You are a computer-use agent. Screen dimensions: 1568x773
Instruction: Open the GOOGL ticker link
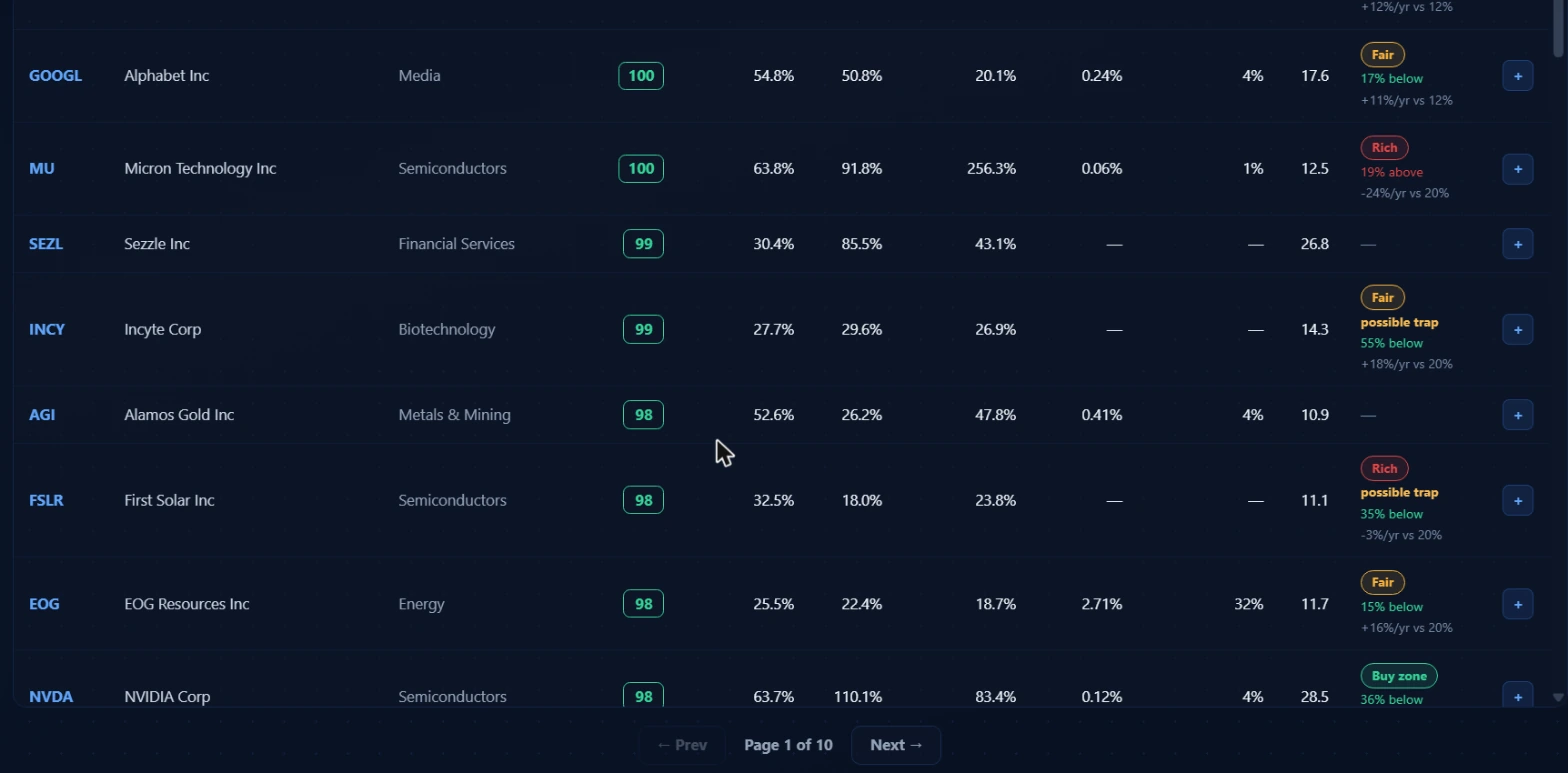point(55,76)
